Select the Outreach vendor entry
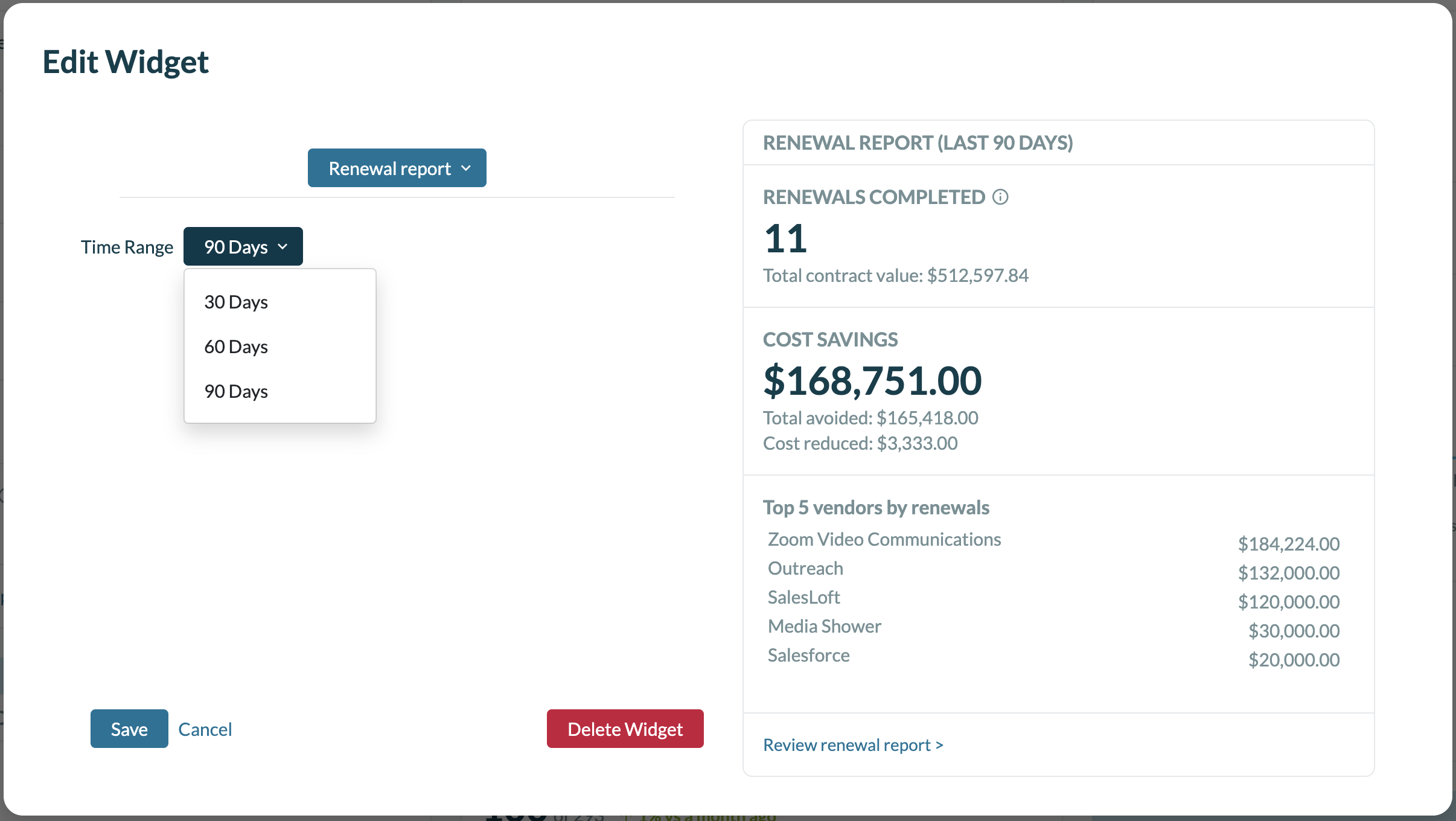This screenshot has height=821, width=1456. [x=805, y=568]
